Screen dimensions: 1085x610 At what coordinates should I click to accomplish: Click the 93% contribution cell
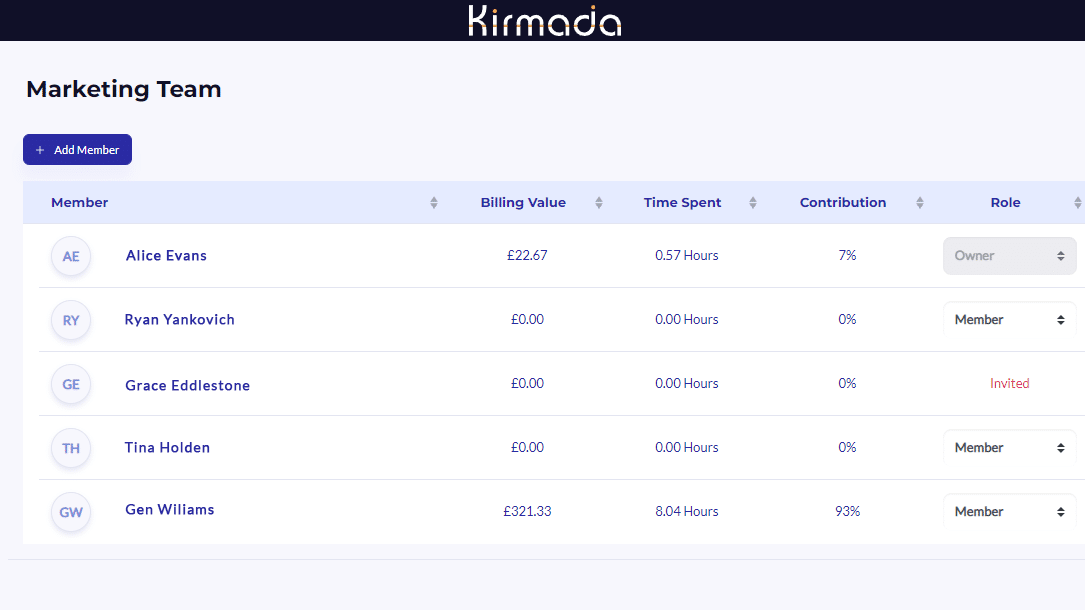tap(847, 511)
